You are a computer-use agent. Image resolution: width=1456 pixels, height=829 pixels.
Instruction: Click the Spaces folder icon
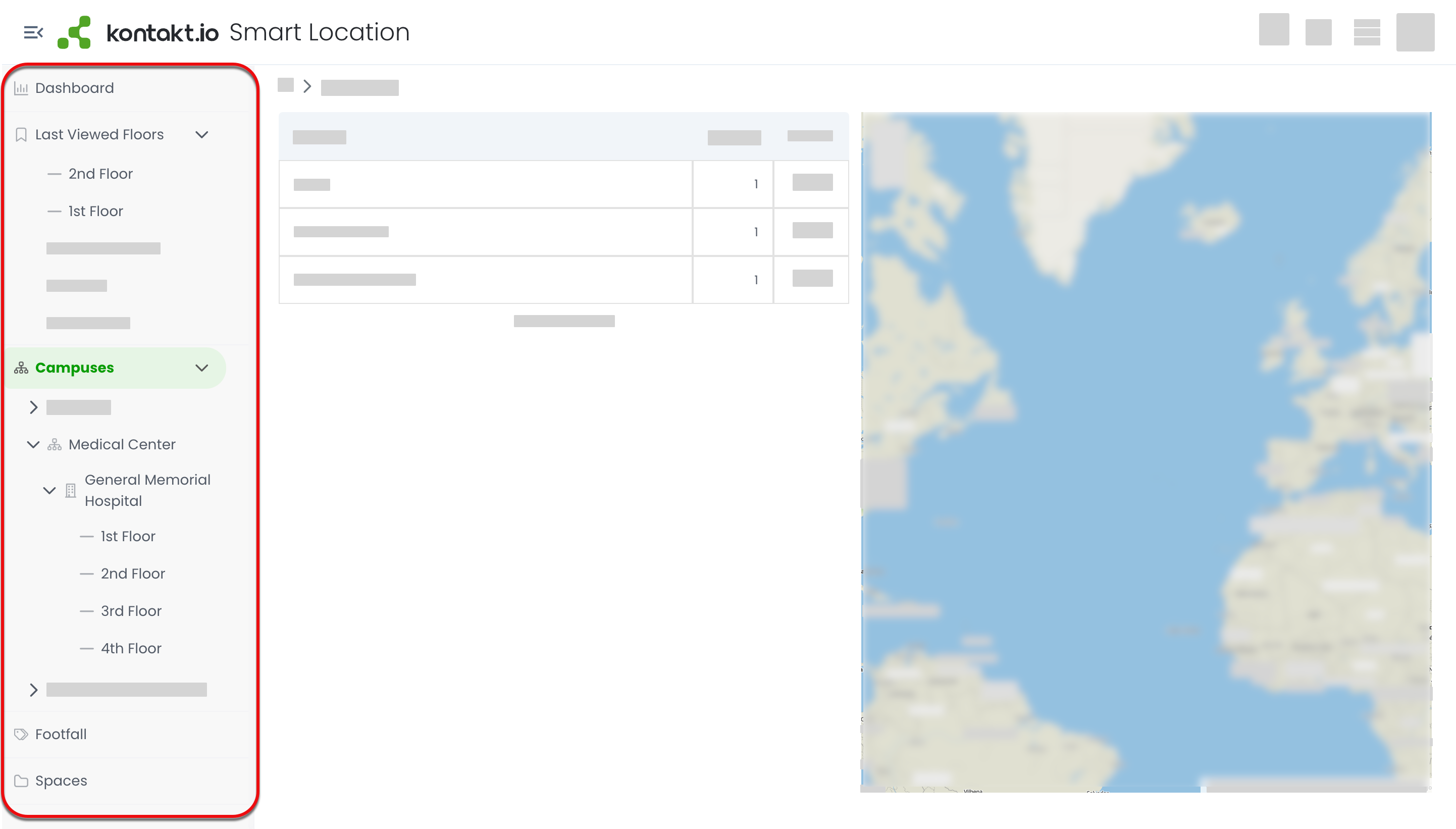[x=21, y=781]
